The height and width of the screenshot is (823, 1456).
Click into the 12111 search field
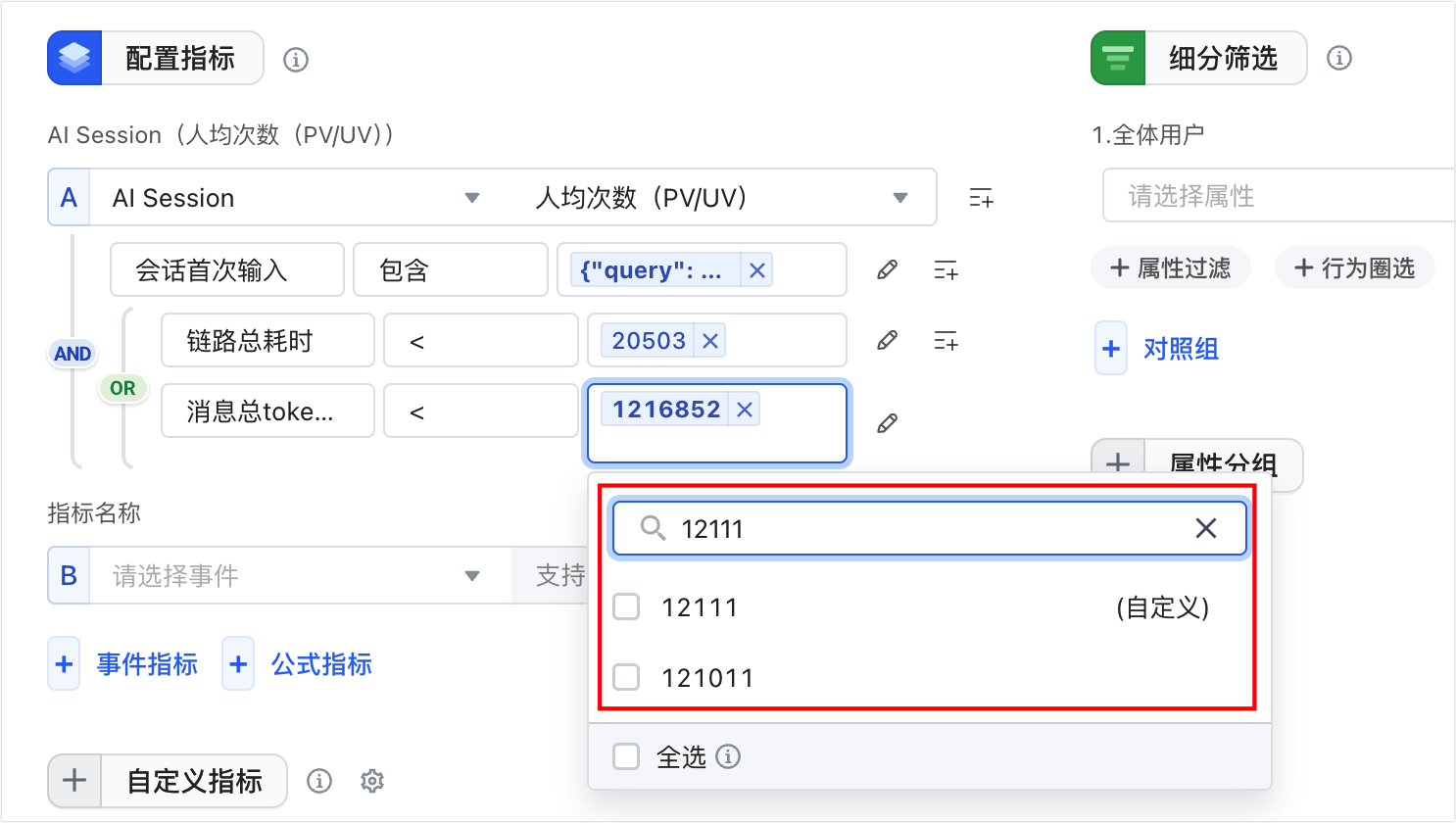click(x=929, y=529)
